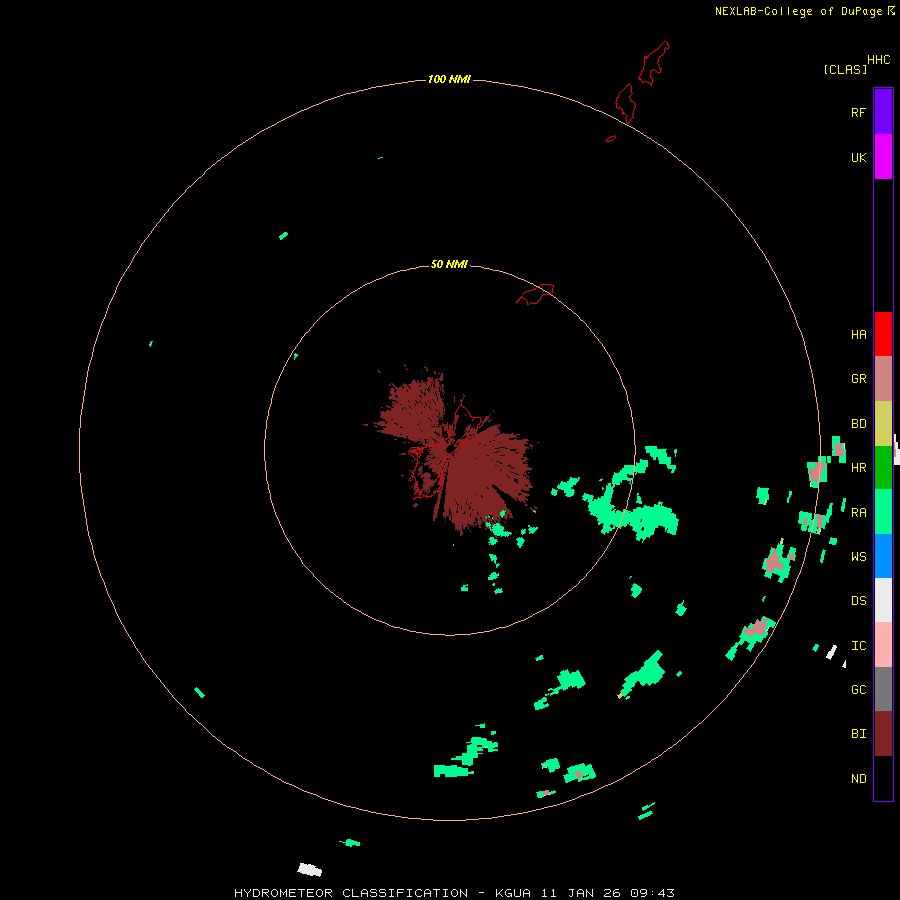Viewport: 900px width, 900px height.
Task: Click the HR legend label
Action: pyautogui.click(x=859, y=468)
